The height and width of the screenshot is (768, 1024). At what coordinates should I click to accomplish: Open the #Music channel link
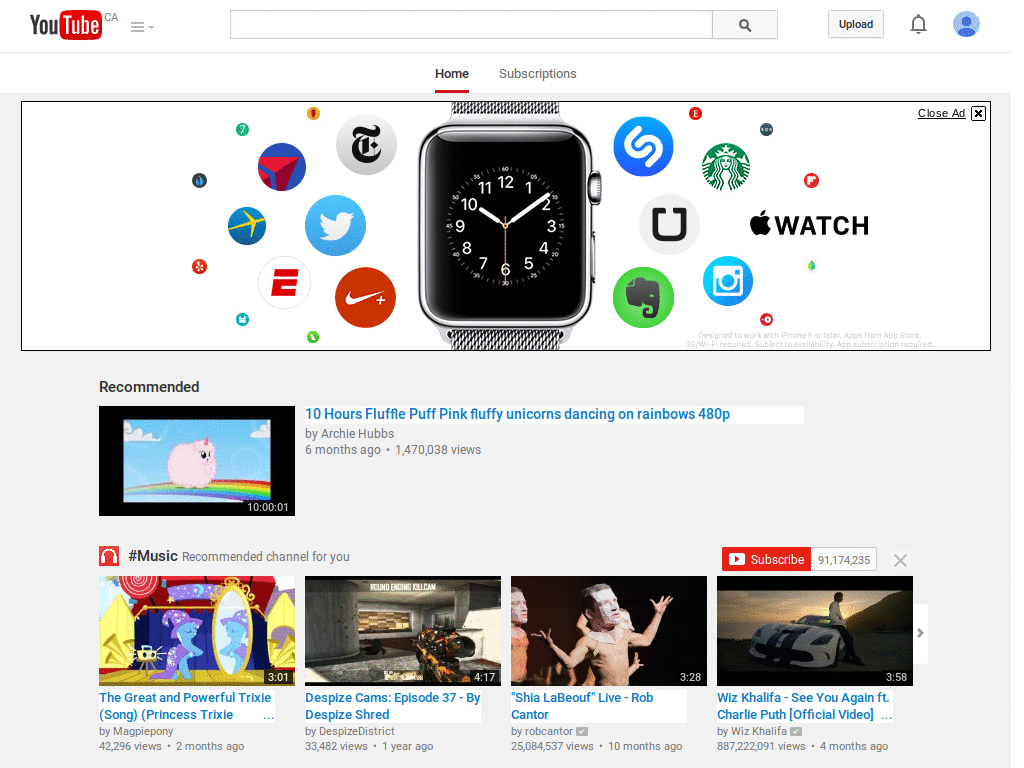coord(153,556)
